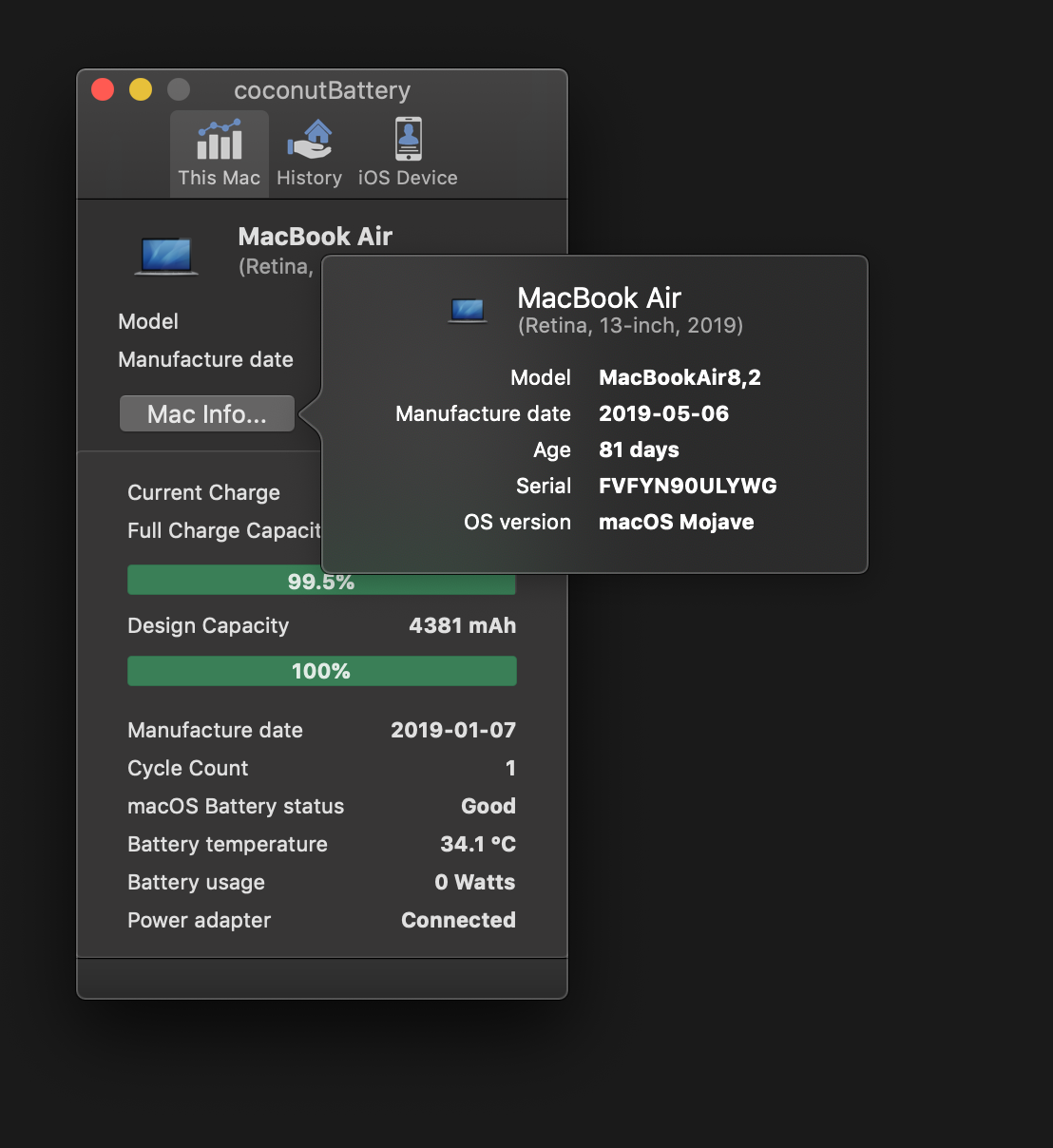
Task: Close the coconutBattery window
Action: (103, 89)
